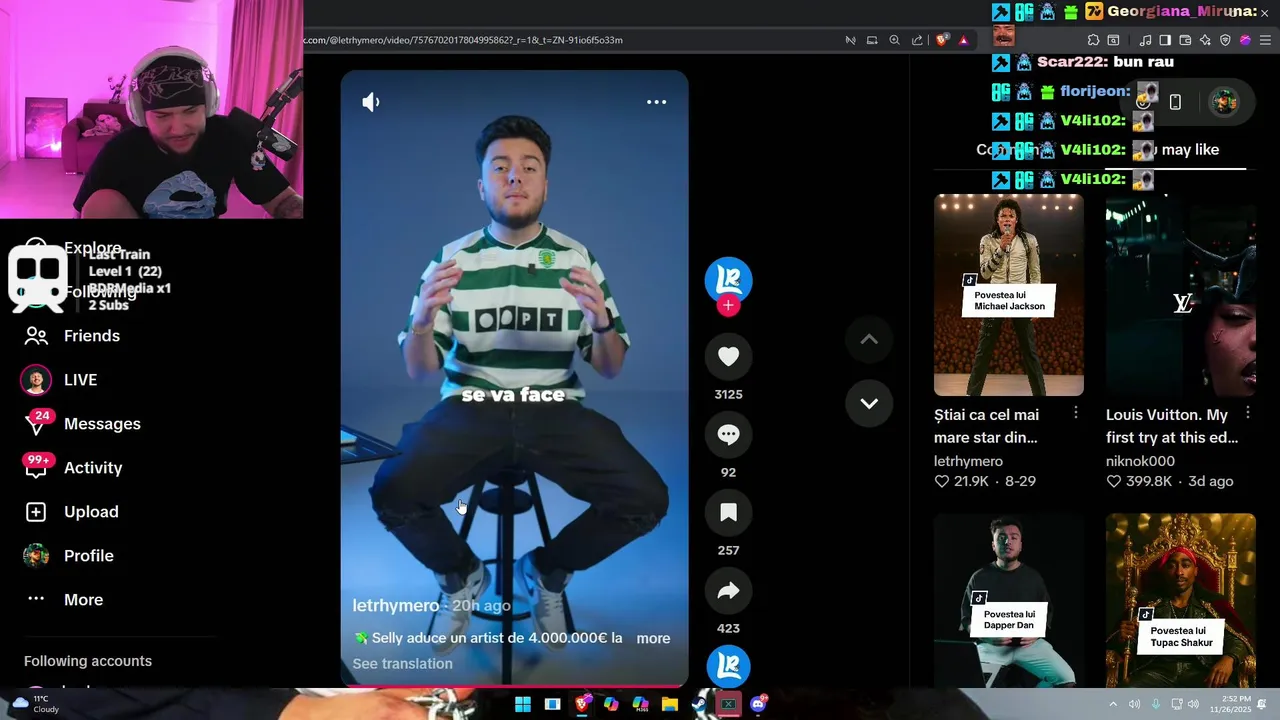The height and width of the screenshot is (720, 1280).
Task: Open the browser extensions puzzle icon
Action: pyautogui.click(x=1093, y=40)
